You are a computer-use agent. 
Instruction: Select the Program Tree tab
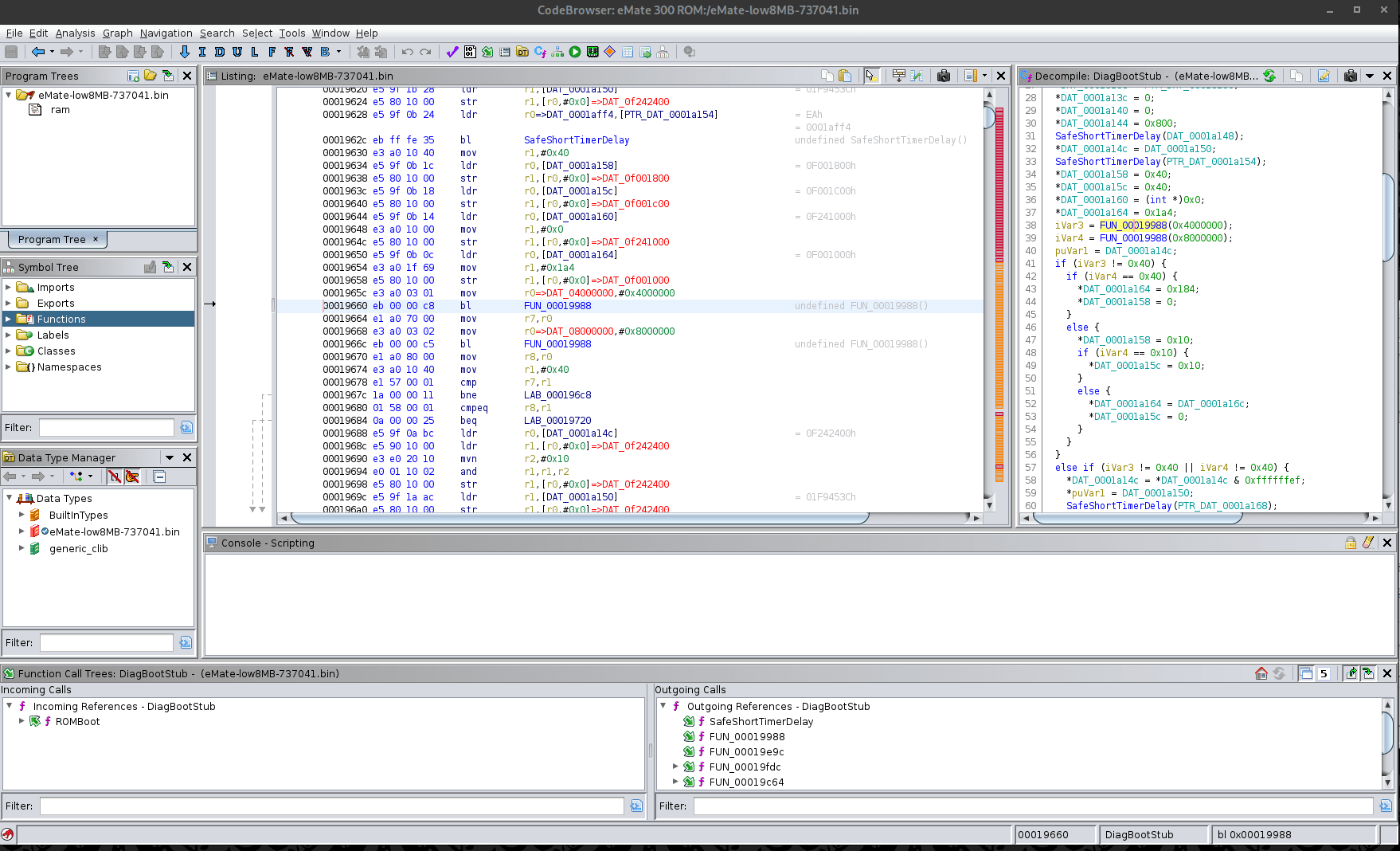57,239
